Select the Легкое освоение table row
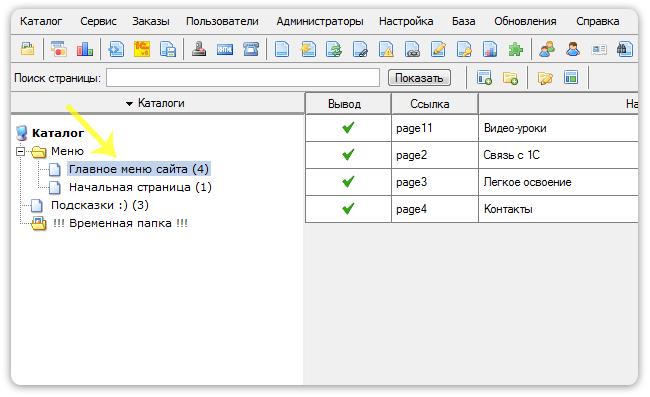 point(472,182)
